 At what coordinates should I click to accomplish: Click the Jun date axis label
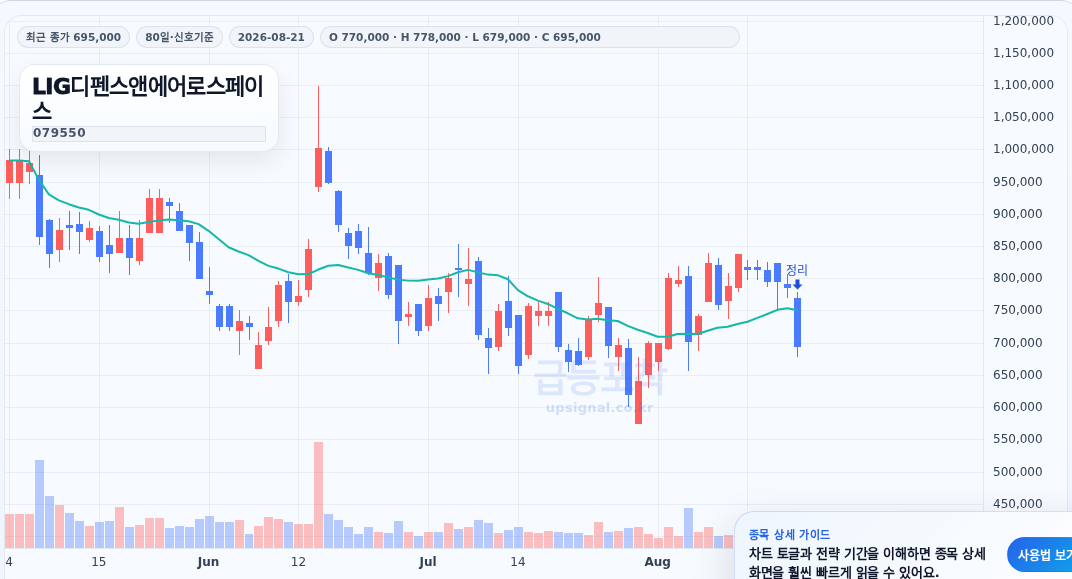coord(208,562)
